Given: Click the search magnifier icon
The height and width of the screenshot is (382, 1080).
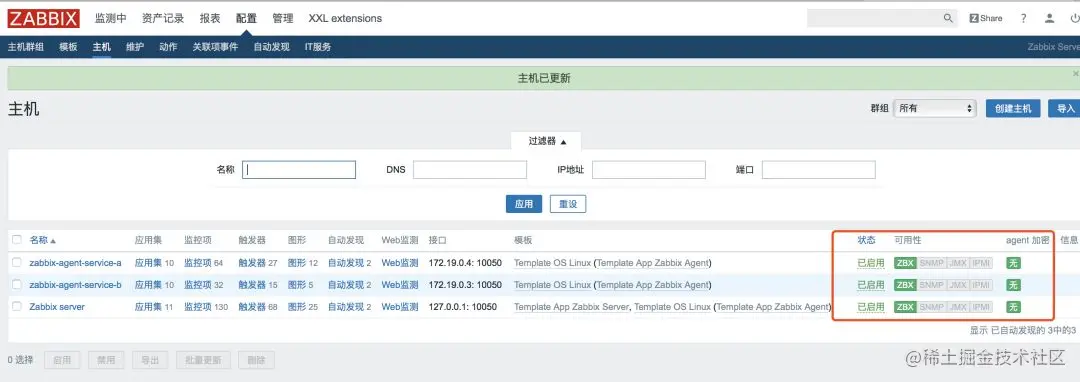Looking at the screenshot, I should coord(948,19).
